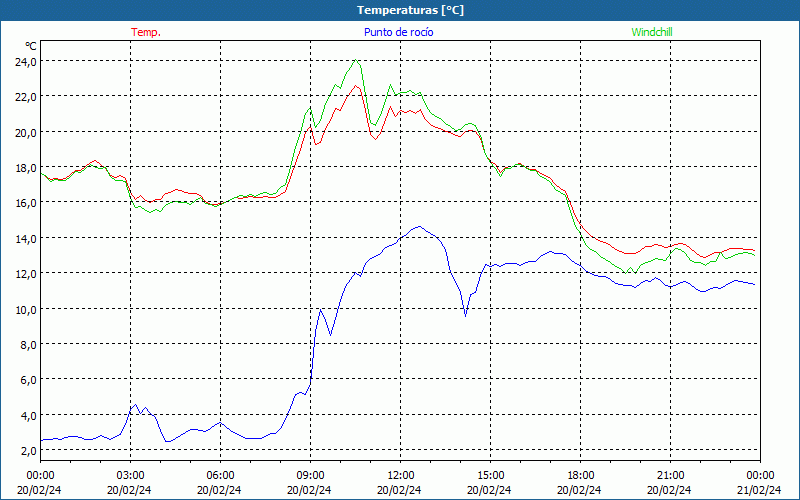800x500 pixels.
Task: Click the 09:00 time axis label
Action: [x=310, y=476]
